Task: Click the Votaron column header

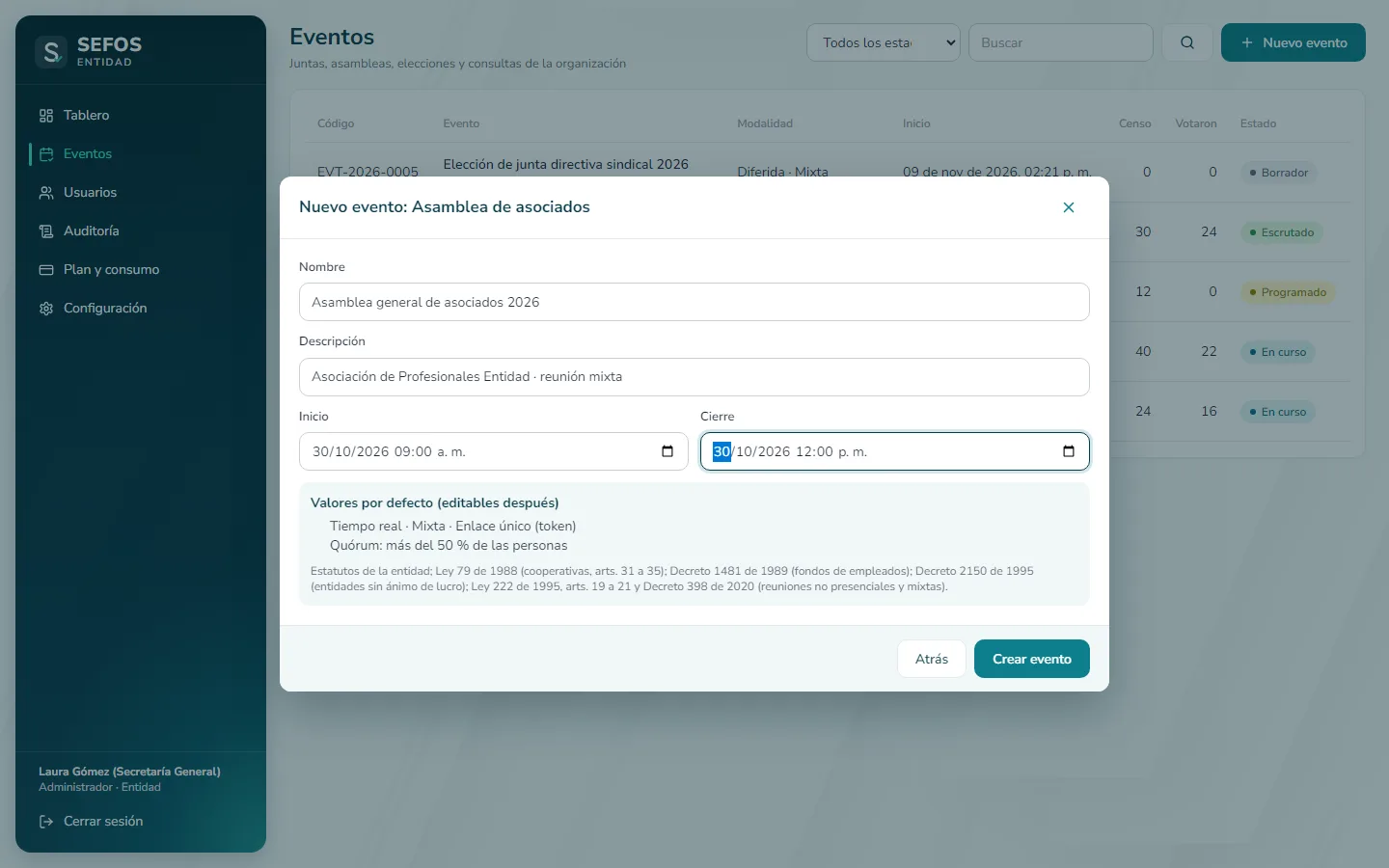Action: click(1196, 123)
